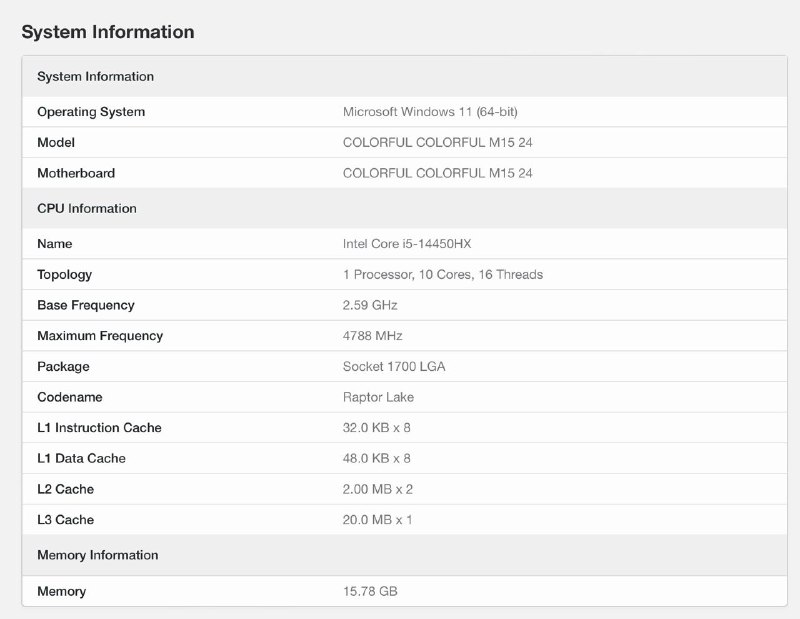Select the 'Raptor Lake' value
Viewport: 800px width, 619px height.
(378, 397)
